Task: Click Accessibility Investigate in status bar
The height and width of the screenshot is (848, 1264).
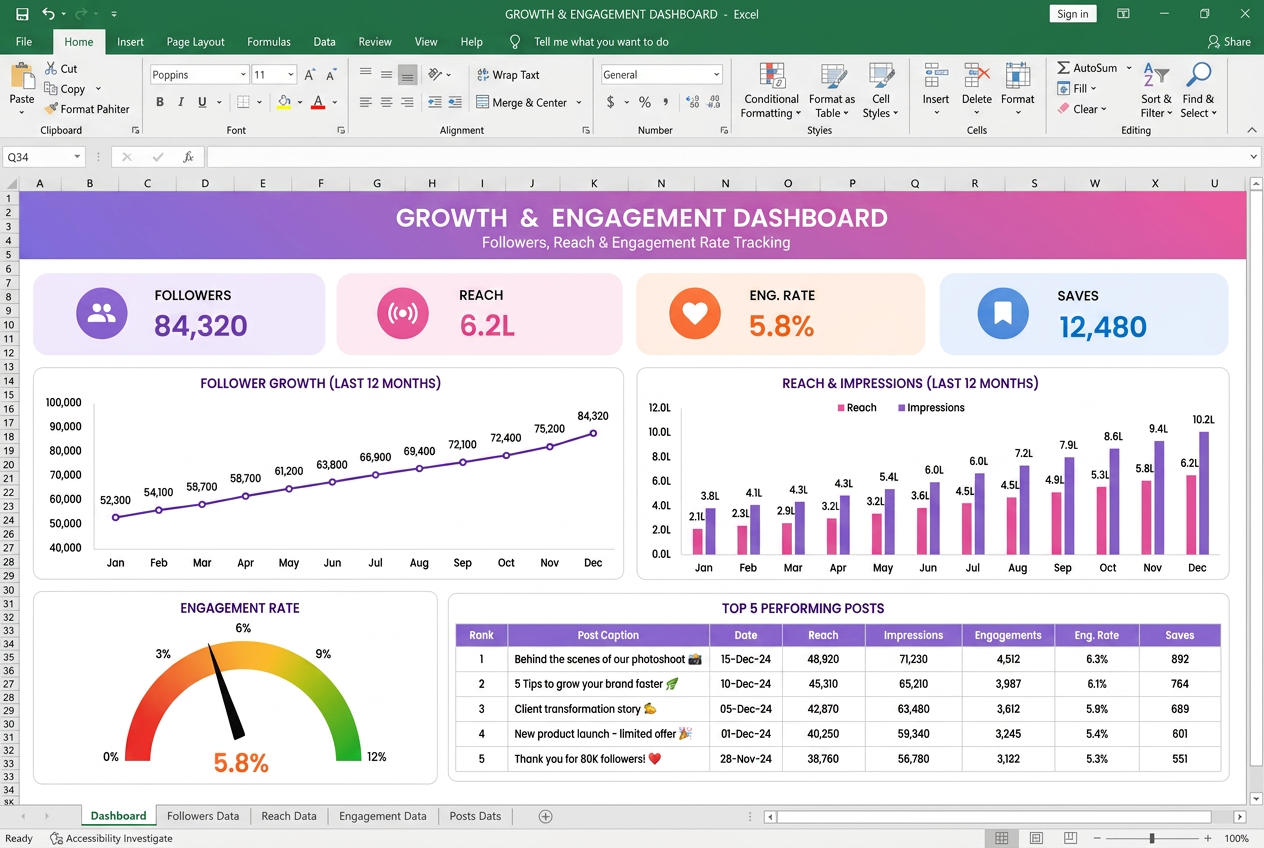Action: coord(111,838)
